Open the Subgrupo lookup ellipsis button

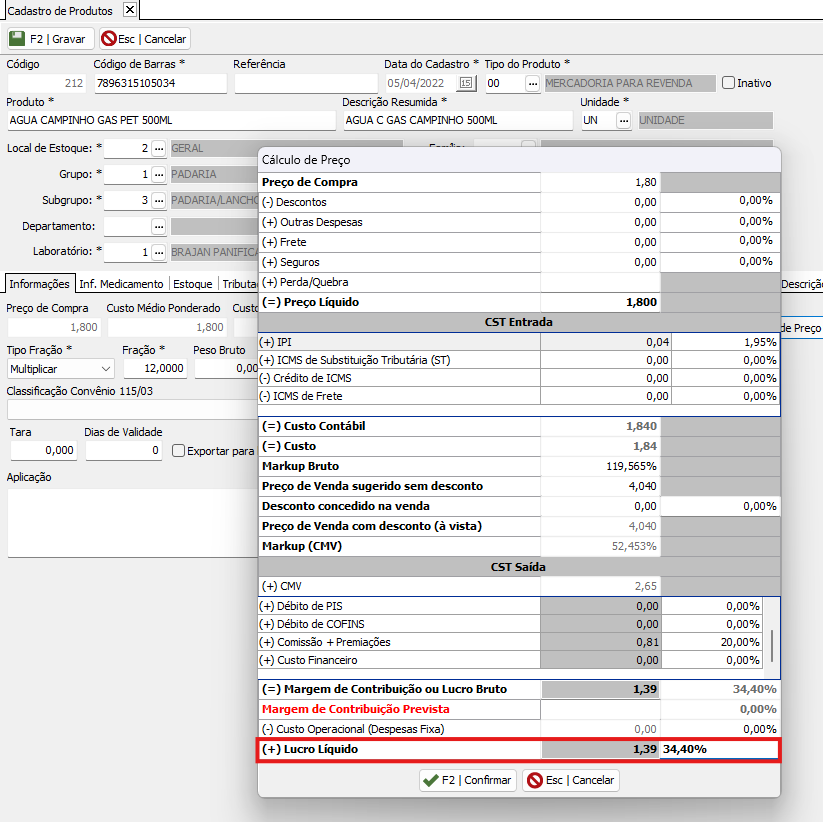click(157, 201)
